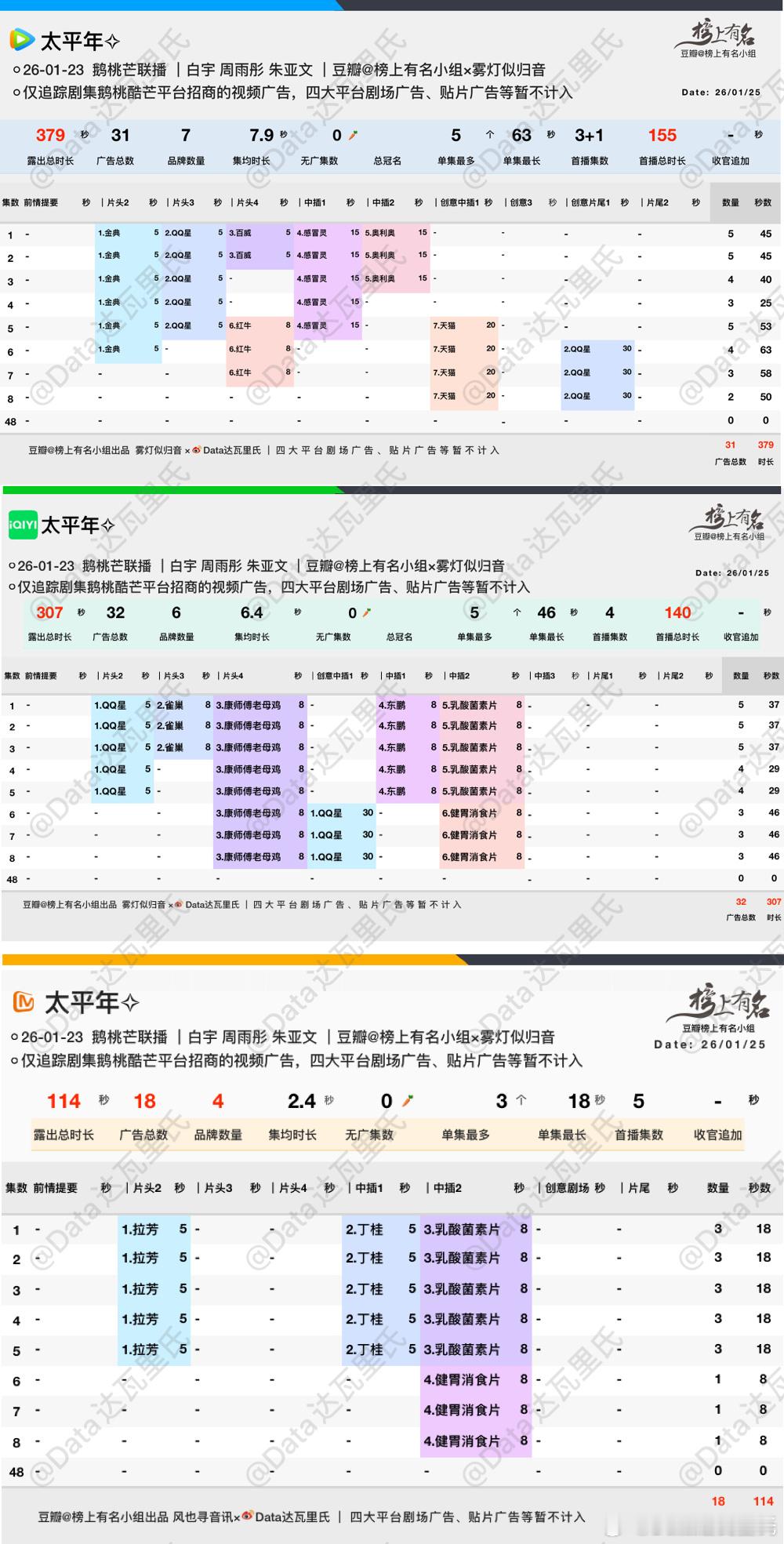Viewport: 784px width, 1544px height.
Task: Click the red 379 above 露出总时长
Action: [x=50, y=135]
